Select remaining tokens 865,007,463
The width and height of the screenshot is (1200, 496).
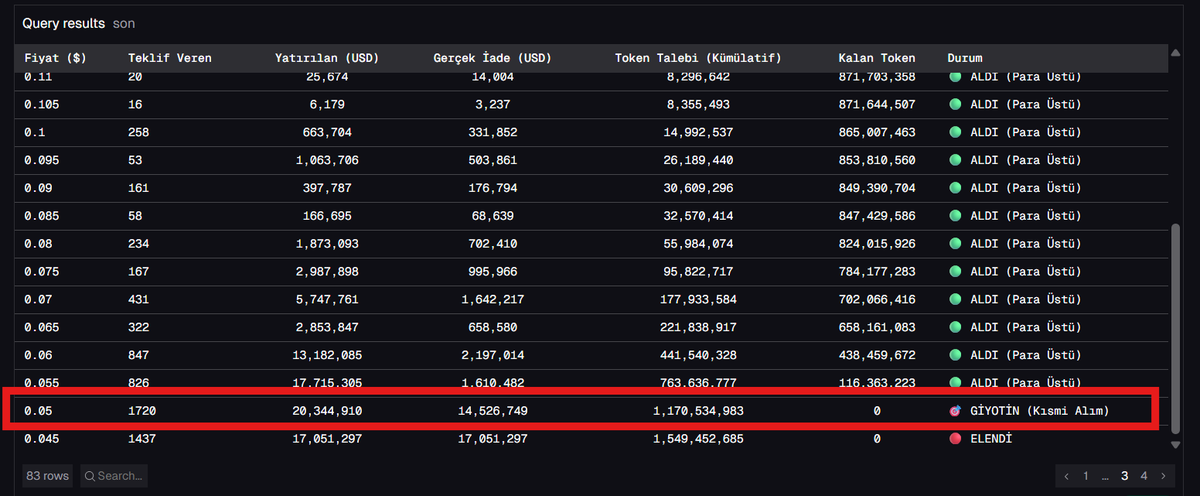(877, 132)
